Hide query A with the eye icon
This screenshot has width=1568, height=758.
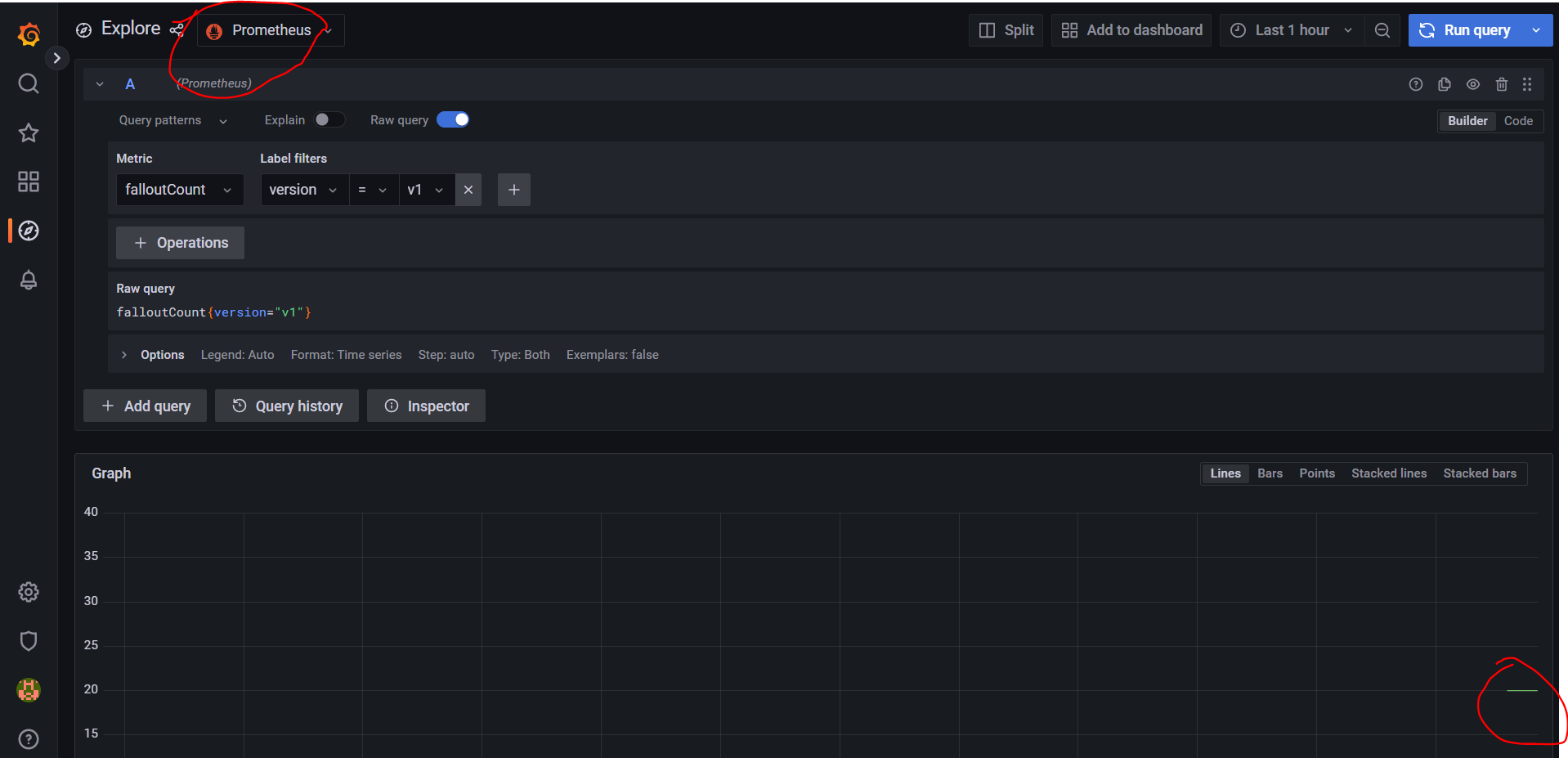[x=1472, y=84]
